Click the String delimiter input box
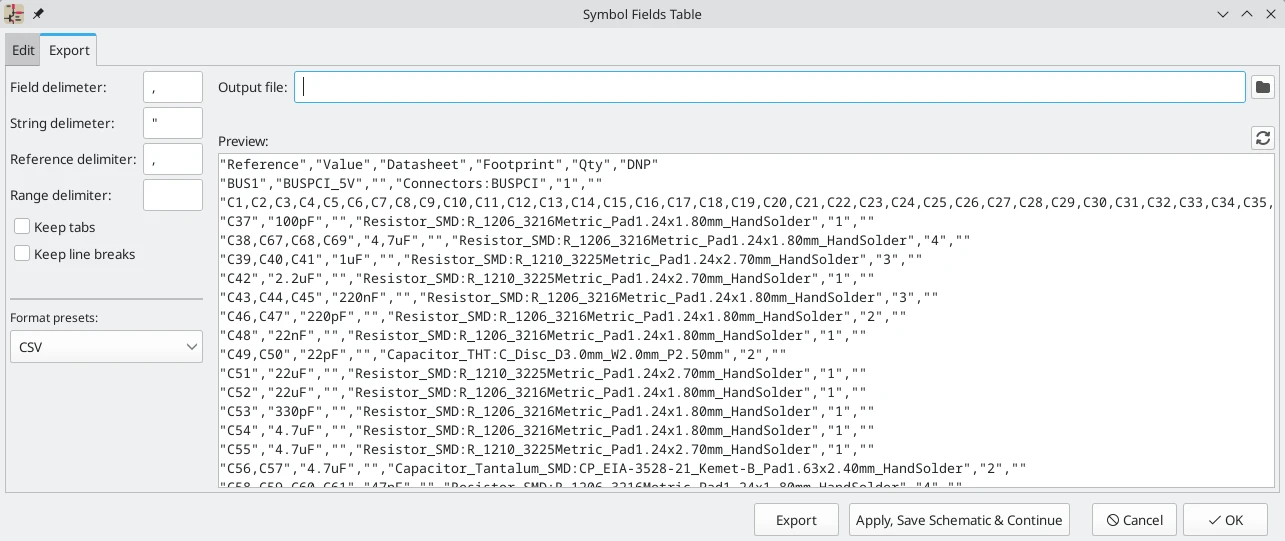This screenshot has width=1285, height=541. 172,123
